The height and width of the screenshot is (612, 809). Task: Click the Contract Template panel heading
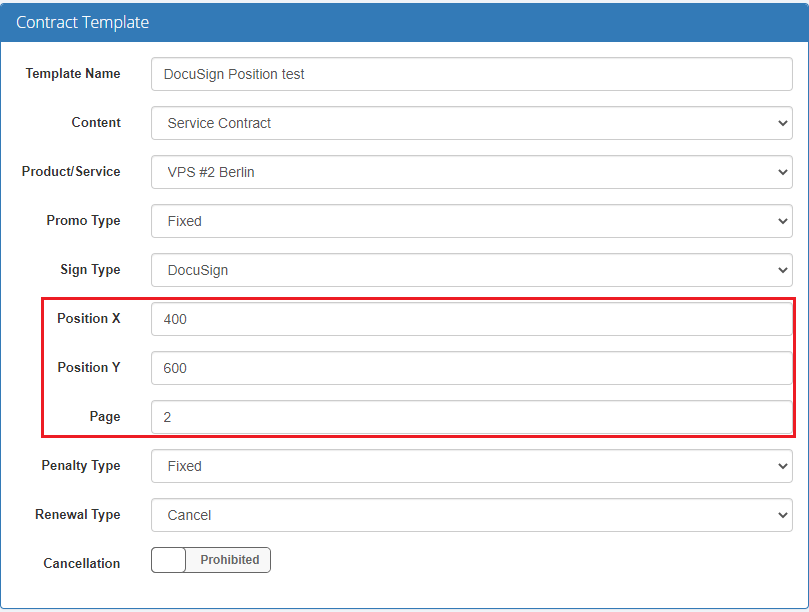point(83,23)
